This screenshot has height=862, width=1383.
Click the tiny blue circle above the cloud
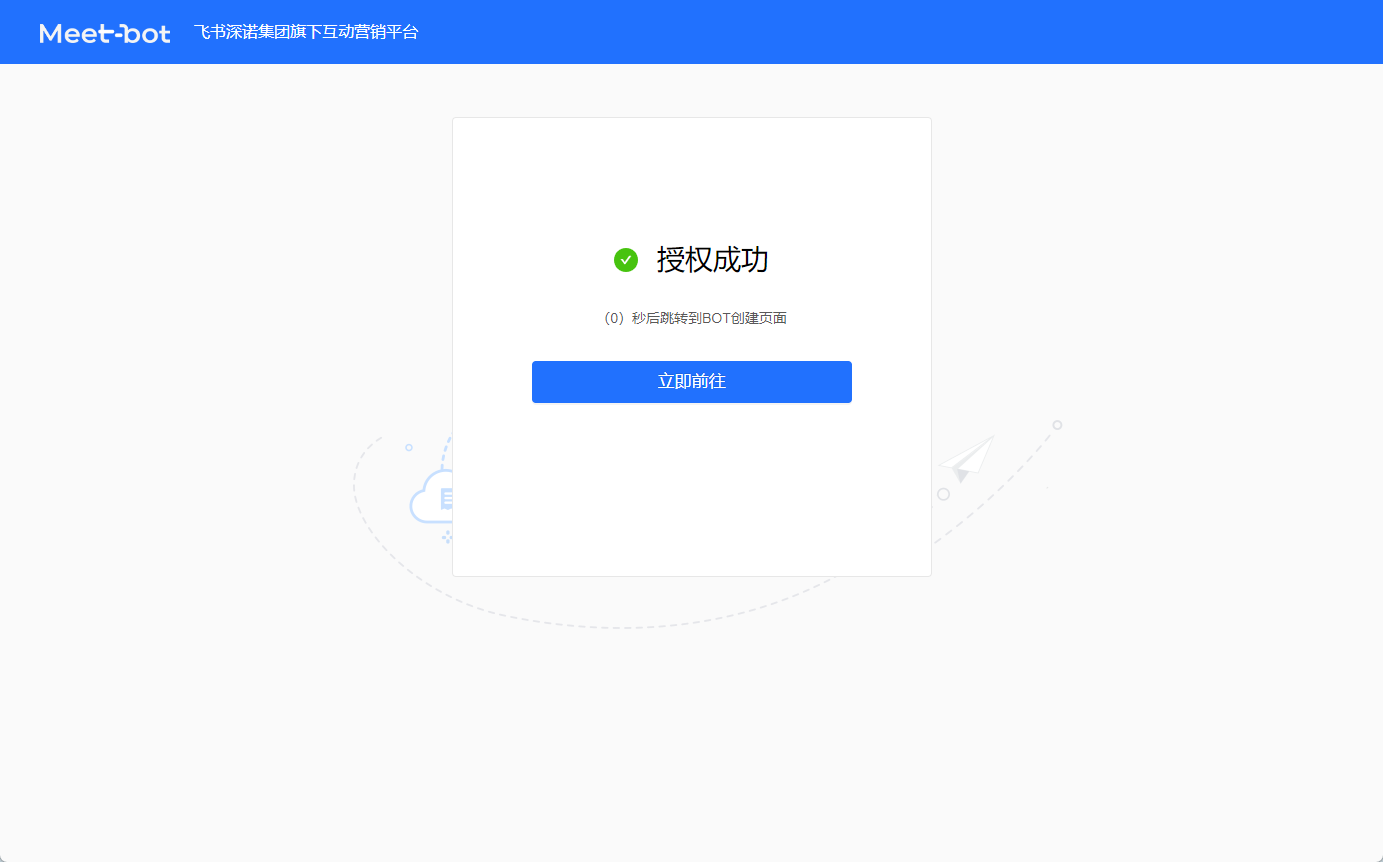pos(409,447)
